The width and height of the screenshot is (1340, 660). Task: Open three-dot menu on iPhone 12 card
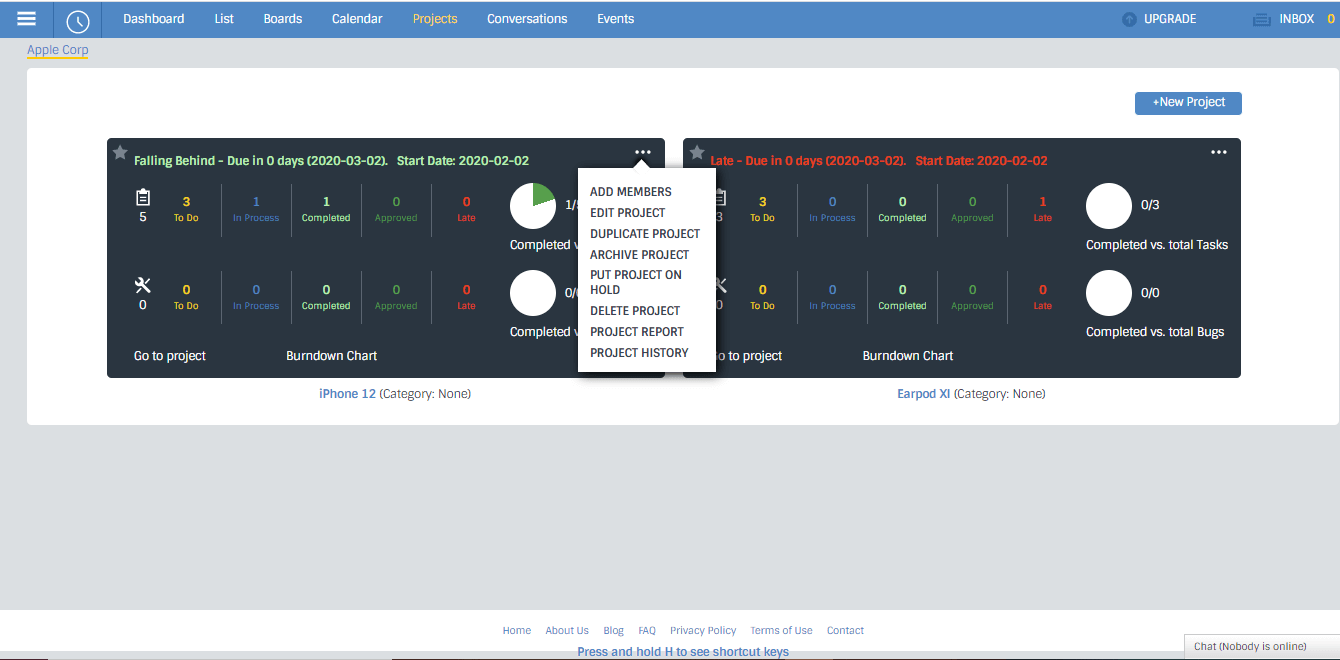(x=642, y=152)
